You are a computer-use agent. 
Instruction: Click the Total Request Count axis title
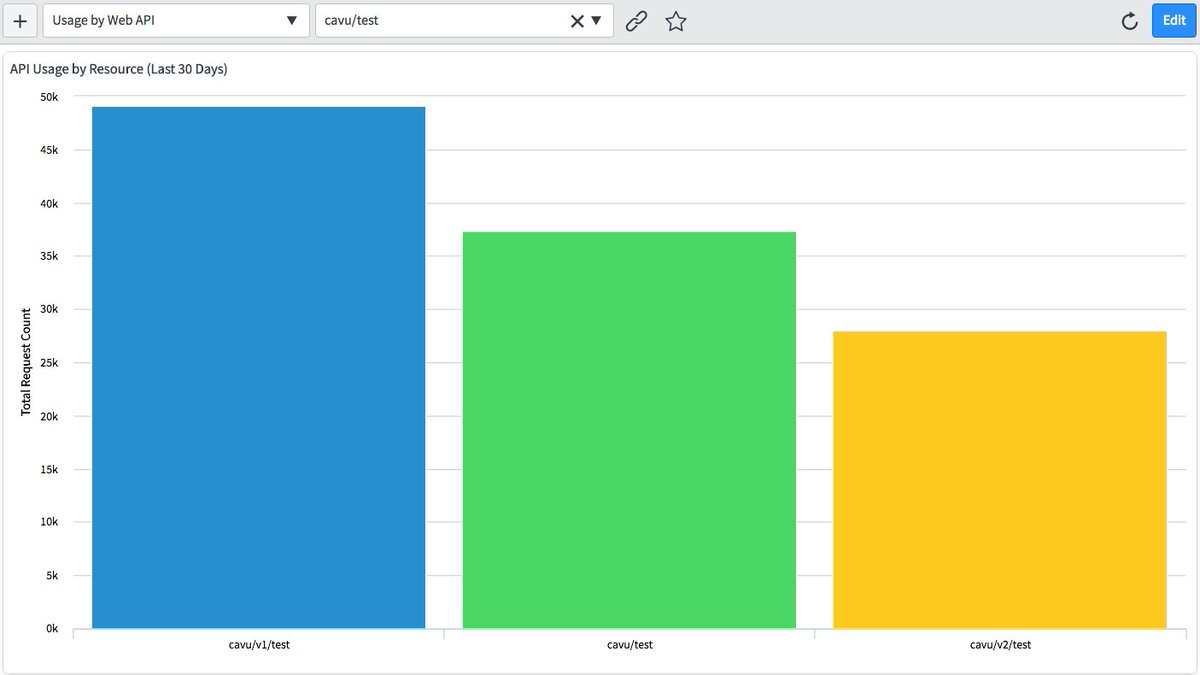coord(26,362)
